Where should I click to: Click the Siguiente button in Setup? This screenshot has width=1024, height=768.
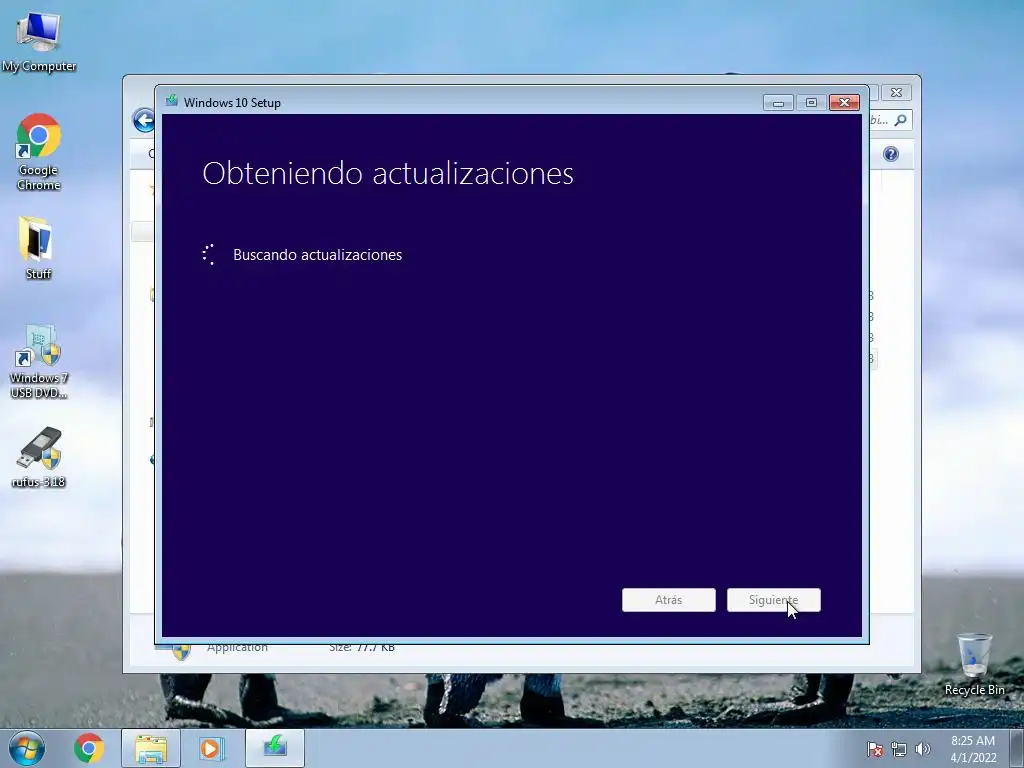click(773, 600)
